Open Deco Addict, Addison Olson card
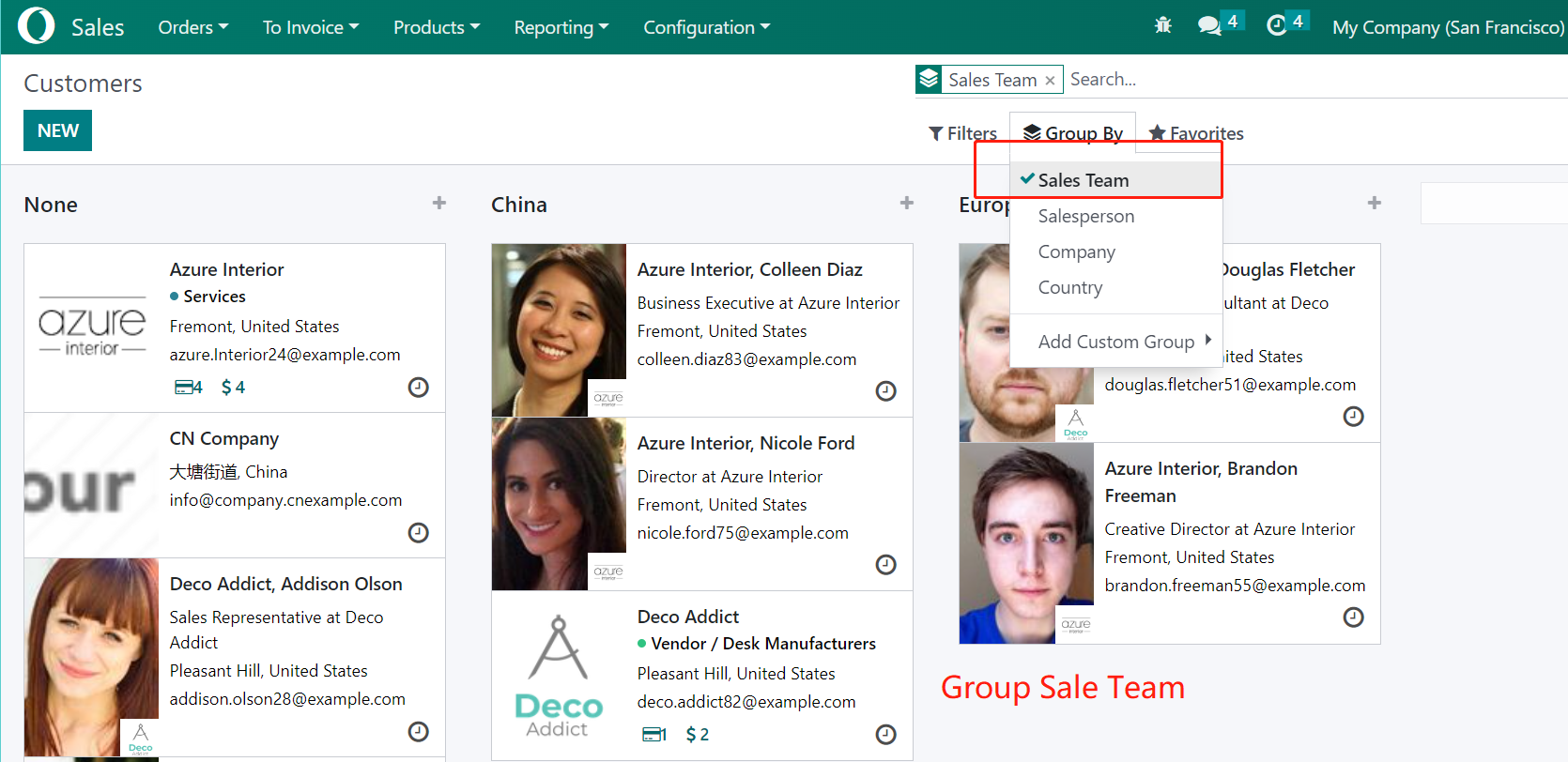The height and width of the screenshot is (762, 1568). pyautogui.click(x=235, y=658)
